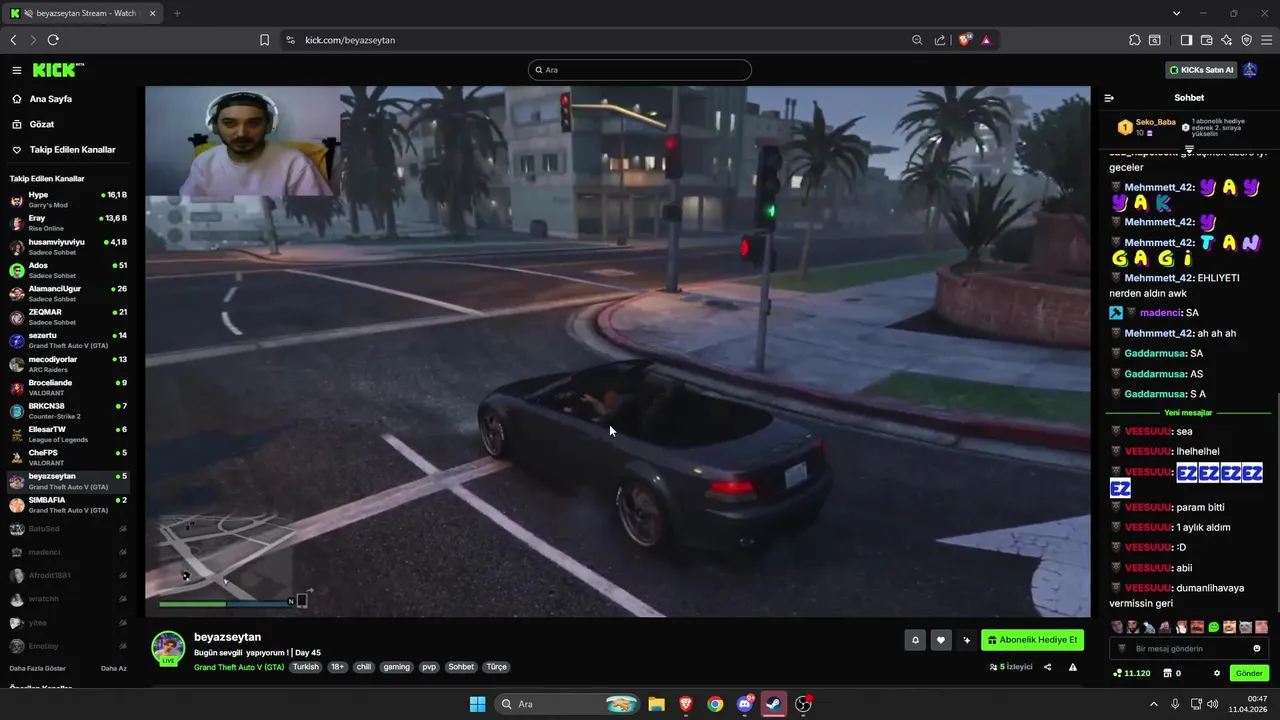Open EllesarTW League of Legends channel
Screen dimensions: 1280x720
pos(68,434)
